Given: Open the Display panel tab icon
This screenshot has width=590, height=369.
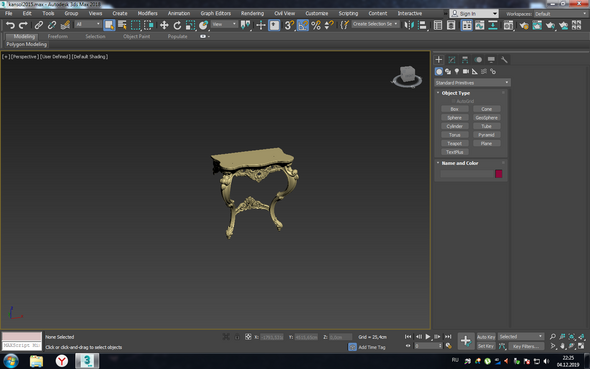Looking at the screenshot, I should pyautogui.click(x=491, y=60).
